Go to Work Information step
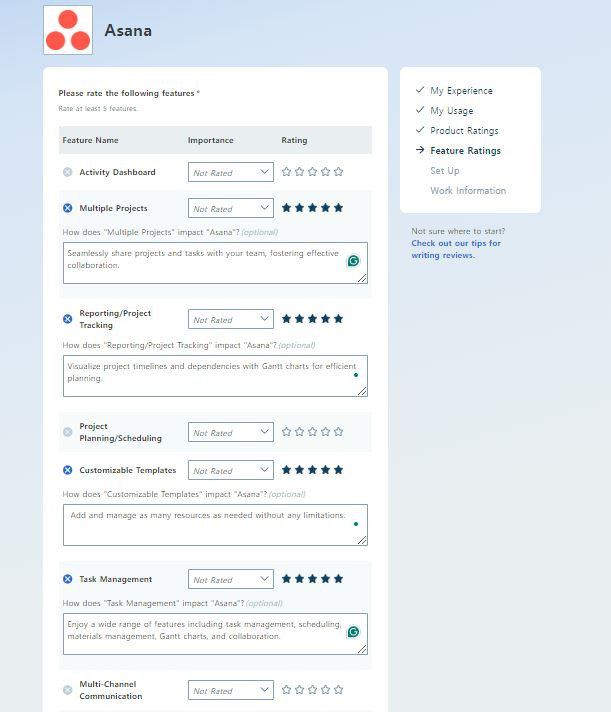Screen dimensions: 611x712 468,190
